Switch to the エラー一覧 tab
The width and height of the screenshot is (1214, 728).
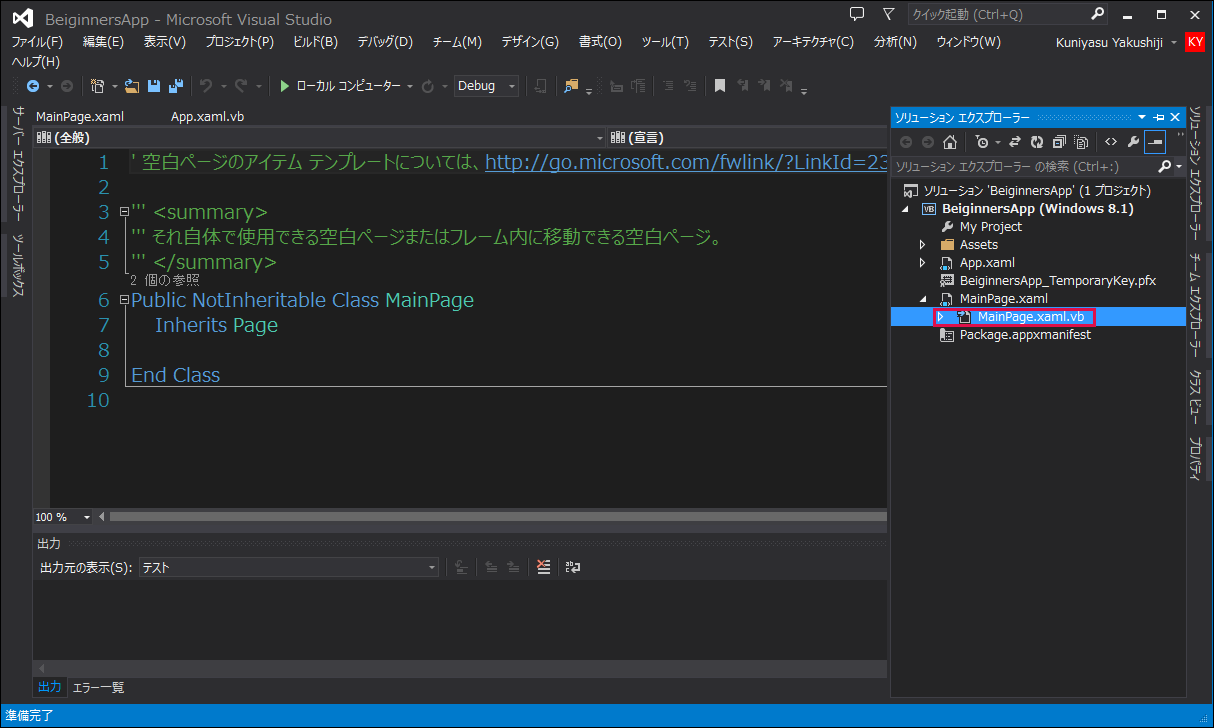click(98, 688)
